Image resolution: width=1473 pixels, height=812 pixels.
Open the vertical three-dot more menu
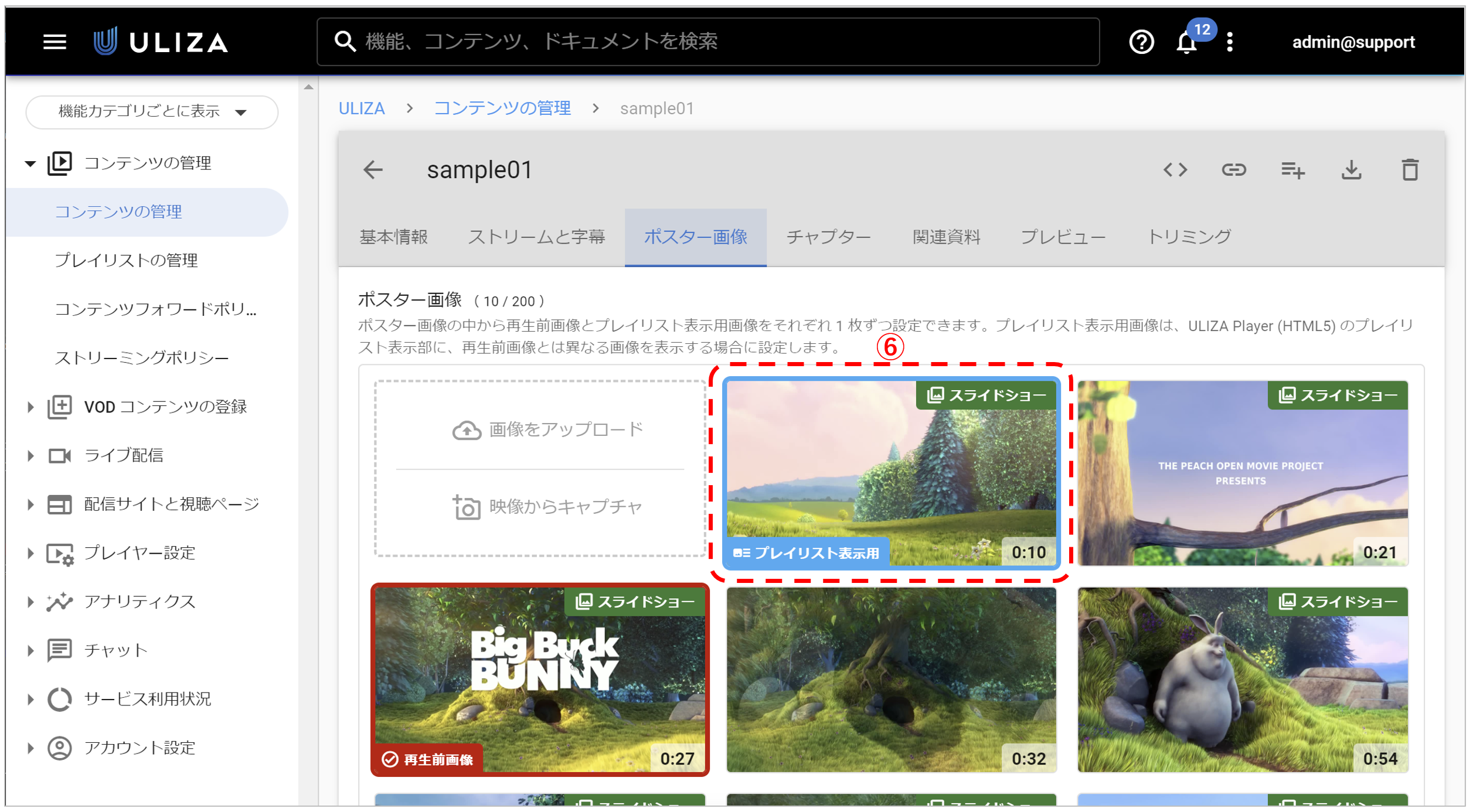[1230, 42]
